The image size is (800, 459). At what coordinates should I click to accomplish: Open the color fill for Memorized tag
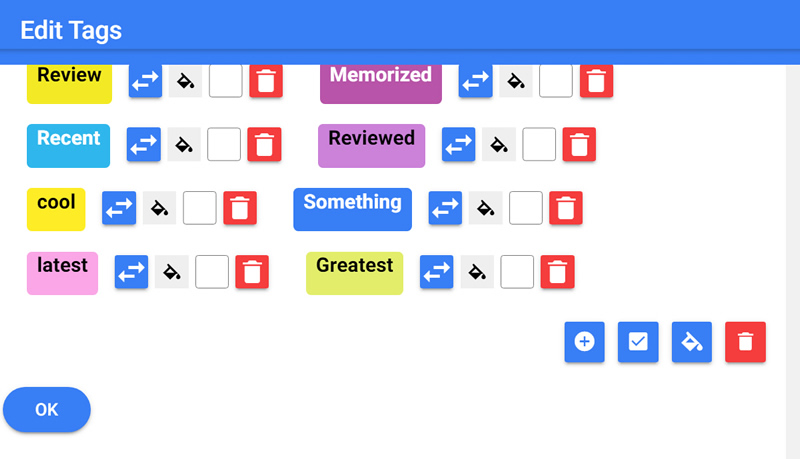point(516,81)
